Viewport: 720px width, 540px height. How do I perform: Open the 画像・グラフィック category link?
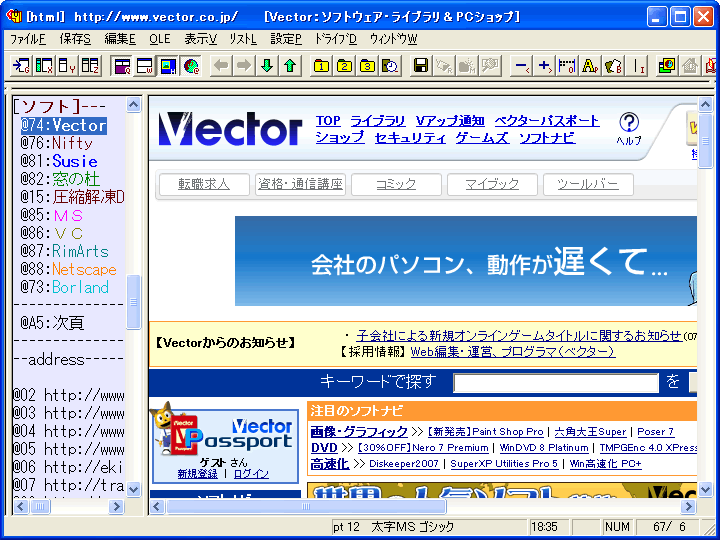point(359,432)
